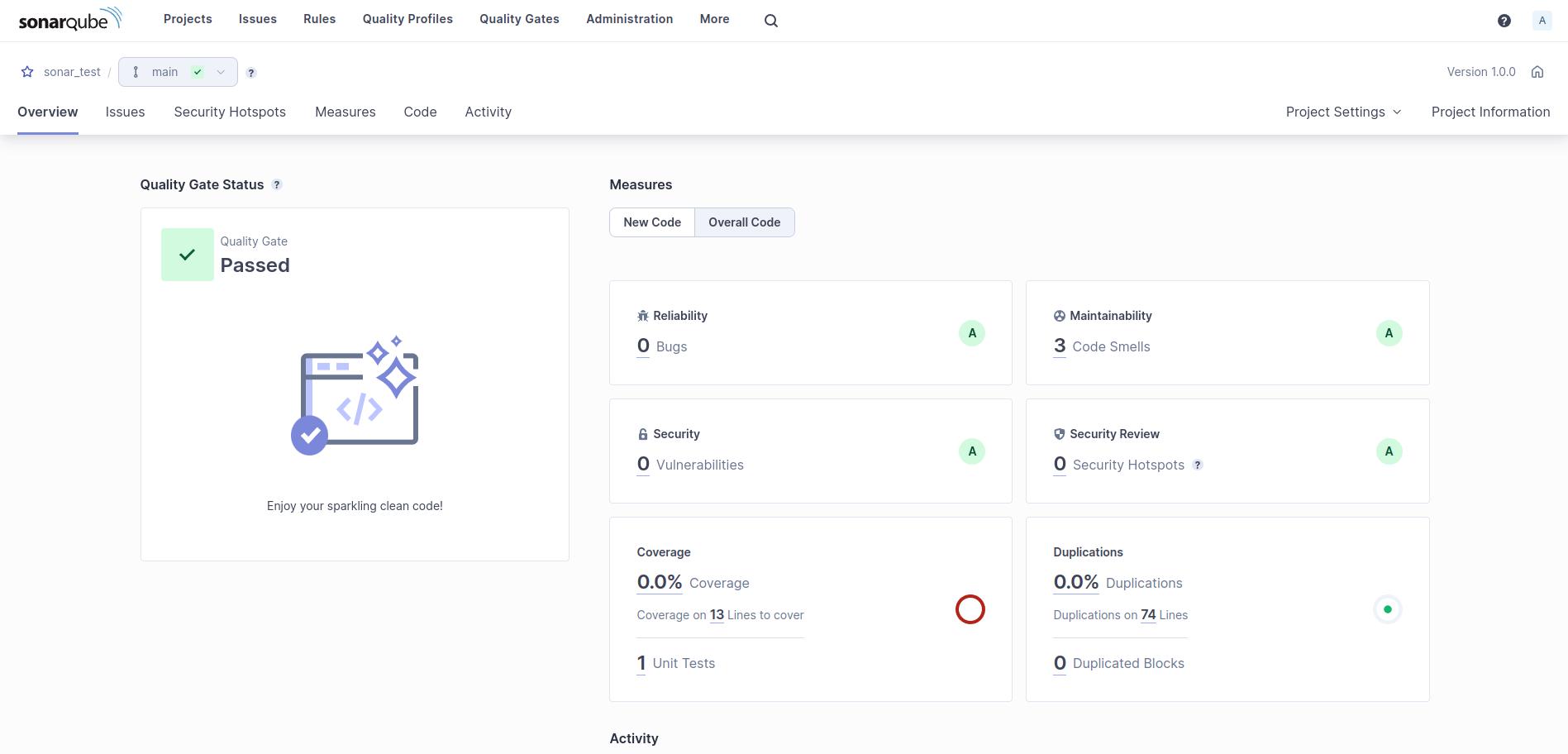Select the Overall Code toggle

pos(743,222)
